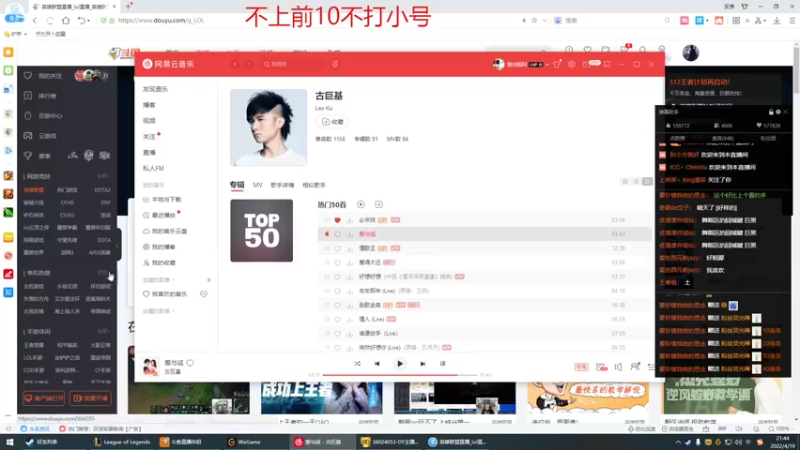Viewport: 800px width, 450px height.
Task: Open the 我喜欢的音乐 playlist
Action: (x=165, y=294)
